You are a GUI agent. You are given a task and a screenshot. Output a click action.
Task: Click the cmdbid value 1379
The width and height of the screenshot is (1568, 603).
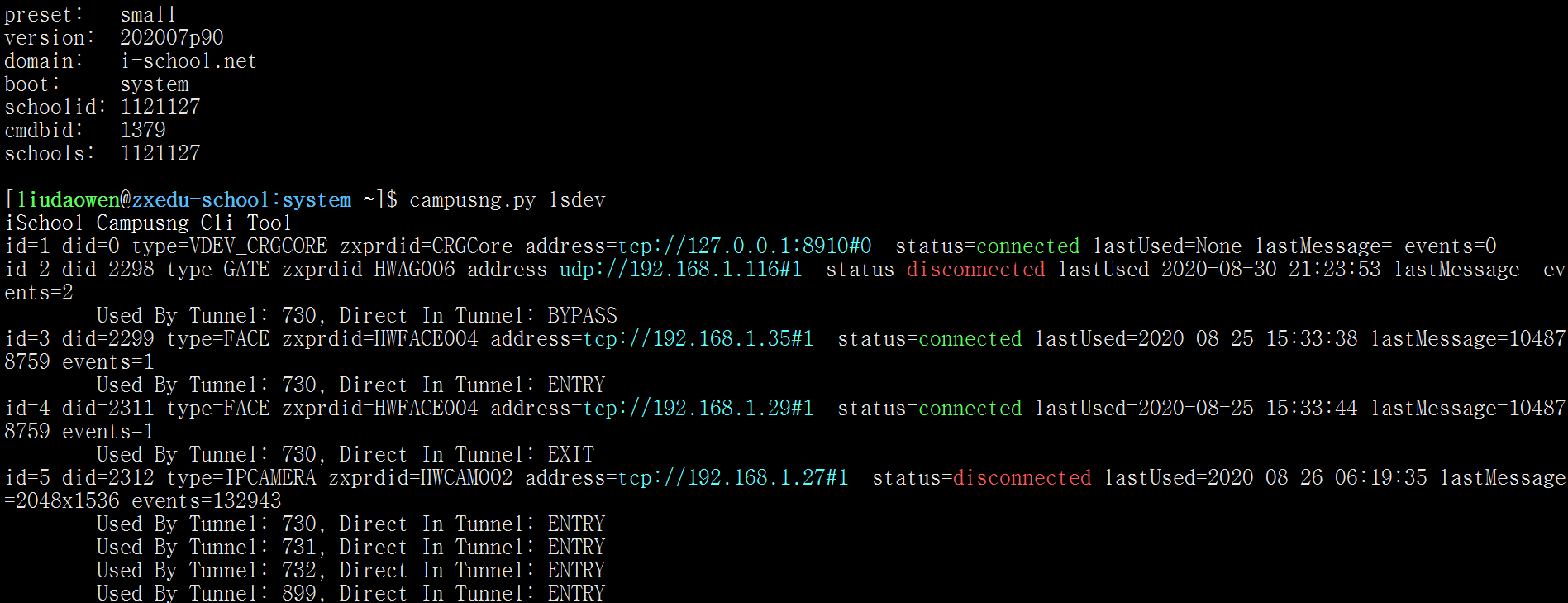click(143, 131)
